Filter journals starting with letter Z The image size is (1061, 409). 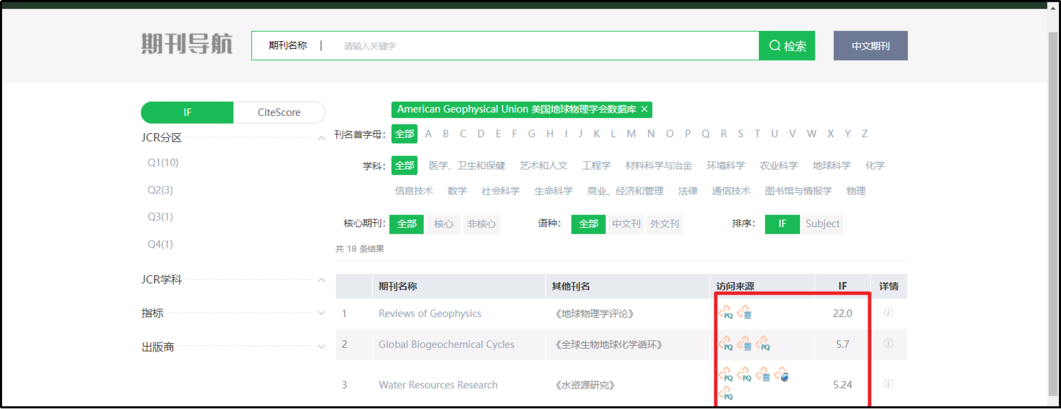tap(864, 133)
